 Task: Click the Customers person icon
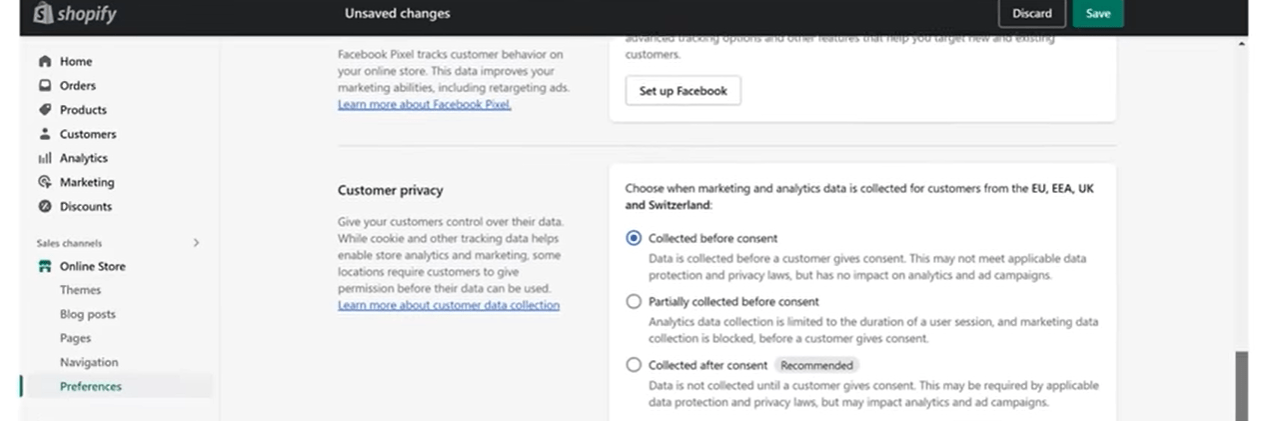tap(44, 133)
